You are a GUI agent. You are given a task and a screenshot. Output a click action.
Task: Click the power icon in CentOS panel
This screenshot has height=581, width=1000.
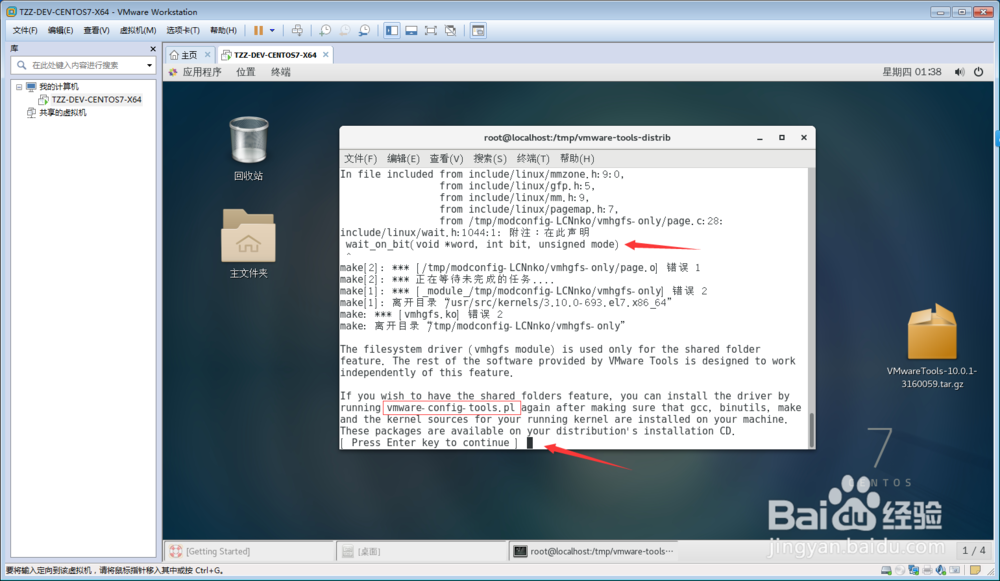[x=978, y=72]
